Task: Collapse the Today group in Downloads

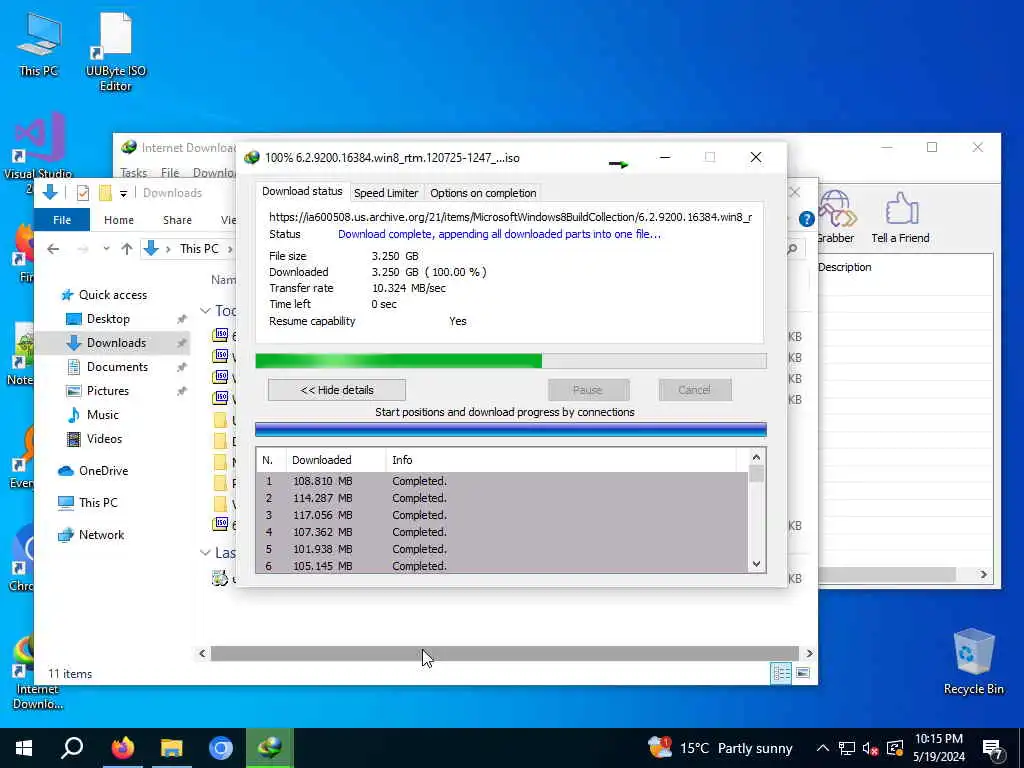Action: point(205,311)
